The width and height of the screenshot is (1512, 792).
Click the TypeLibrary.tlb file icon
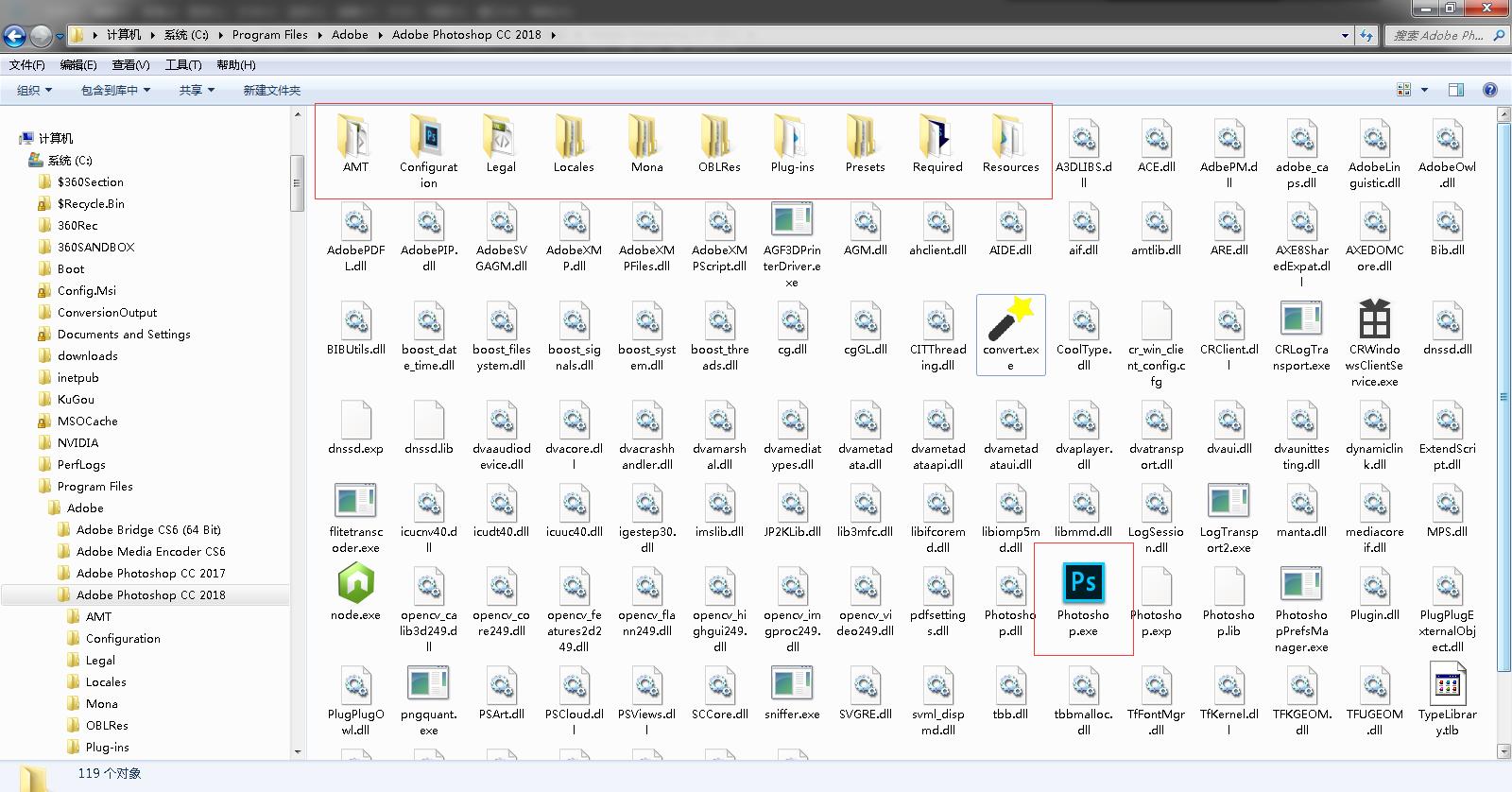coord(1447,682)
